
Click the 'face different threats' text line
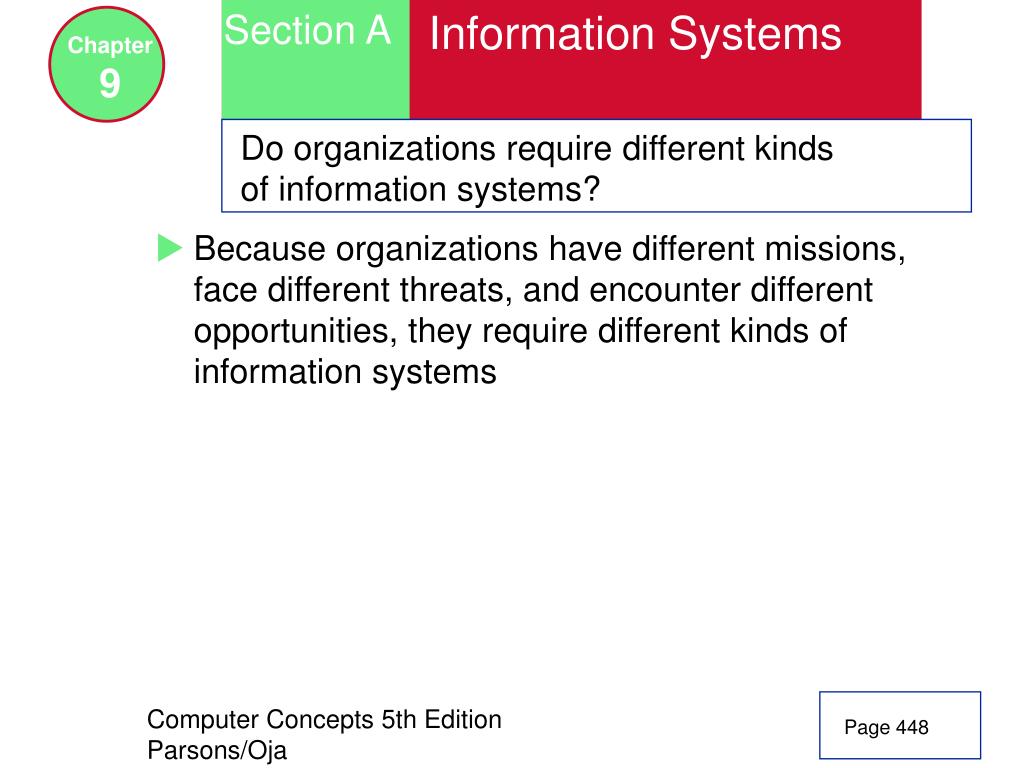coord(533,290)
